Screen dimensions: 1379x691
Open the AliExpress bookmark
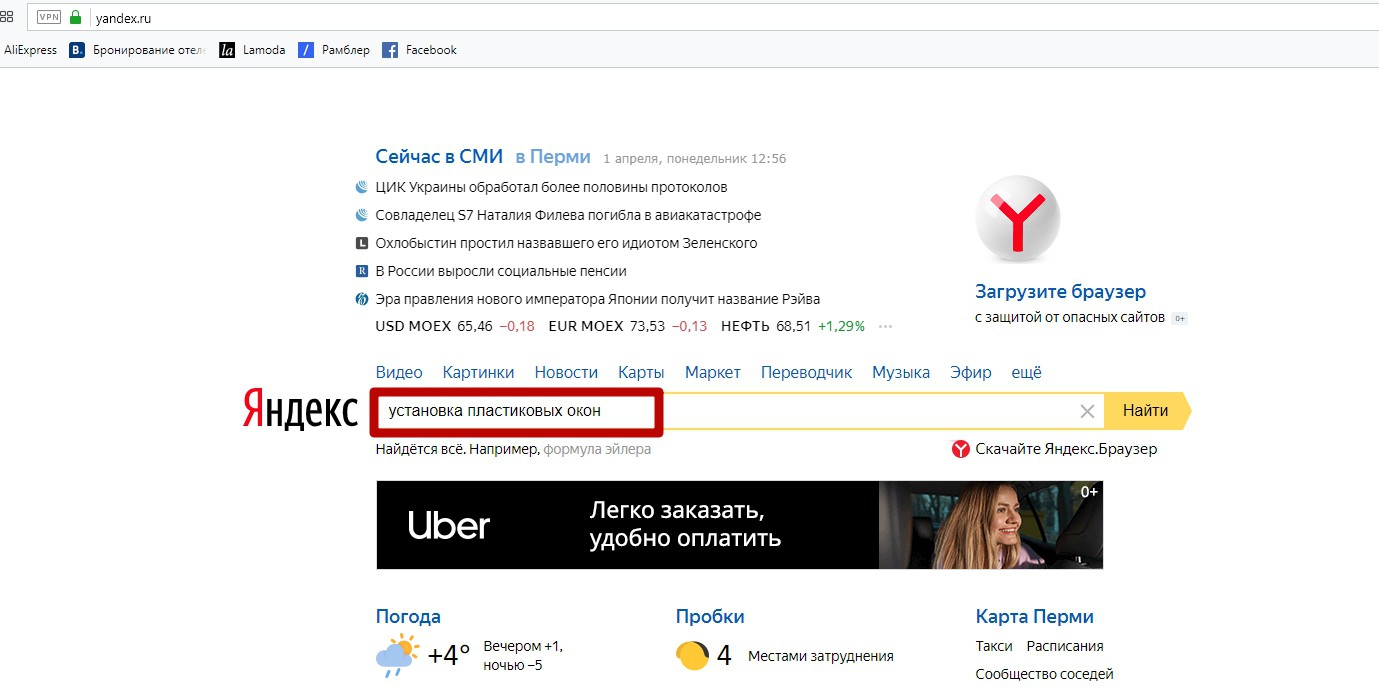[30, 50]
